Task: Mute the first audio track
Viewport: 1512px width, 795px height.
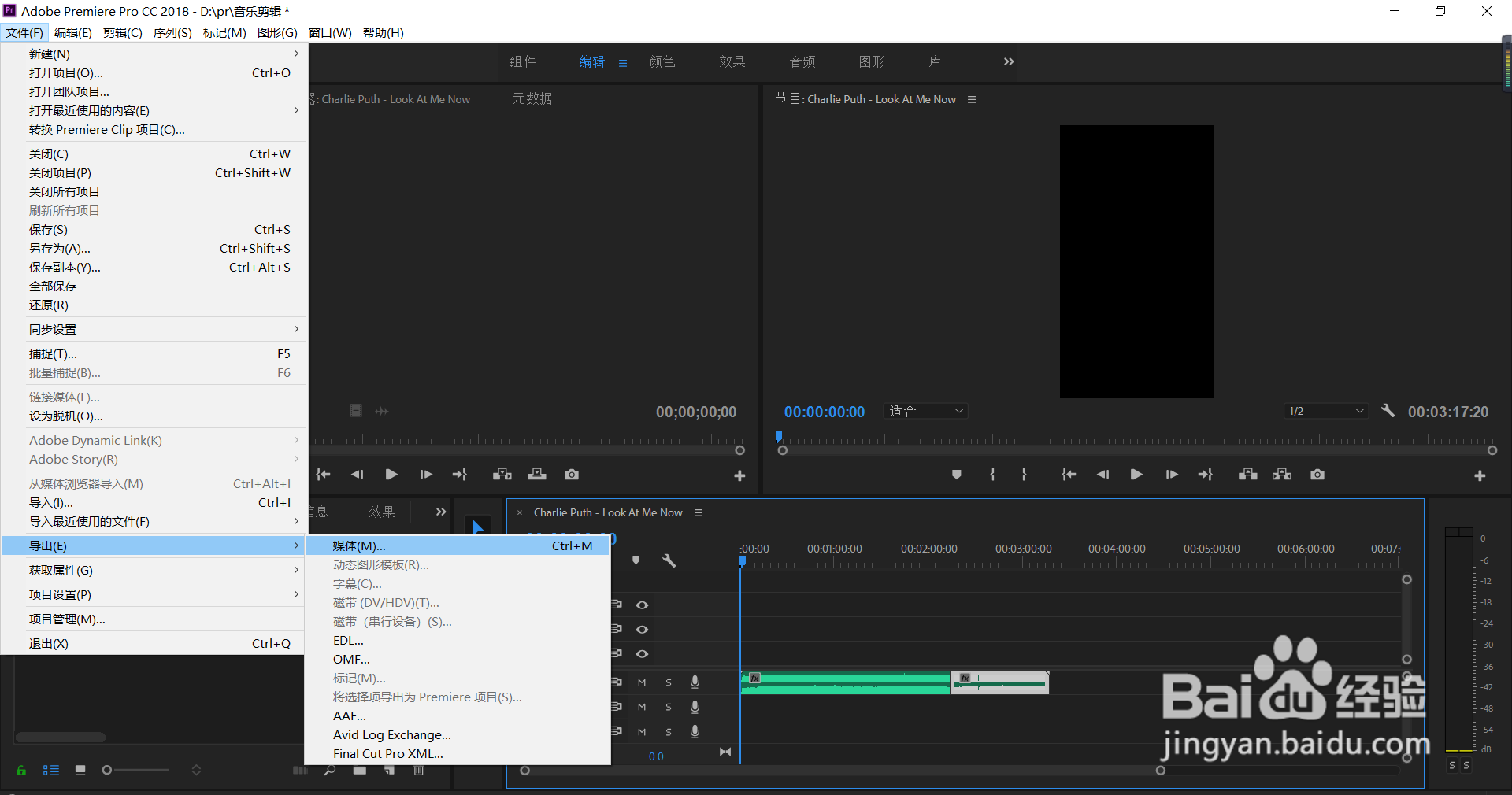Action: (x=642, y=682)
